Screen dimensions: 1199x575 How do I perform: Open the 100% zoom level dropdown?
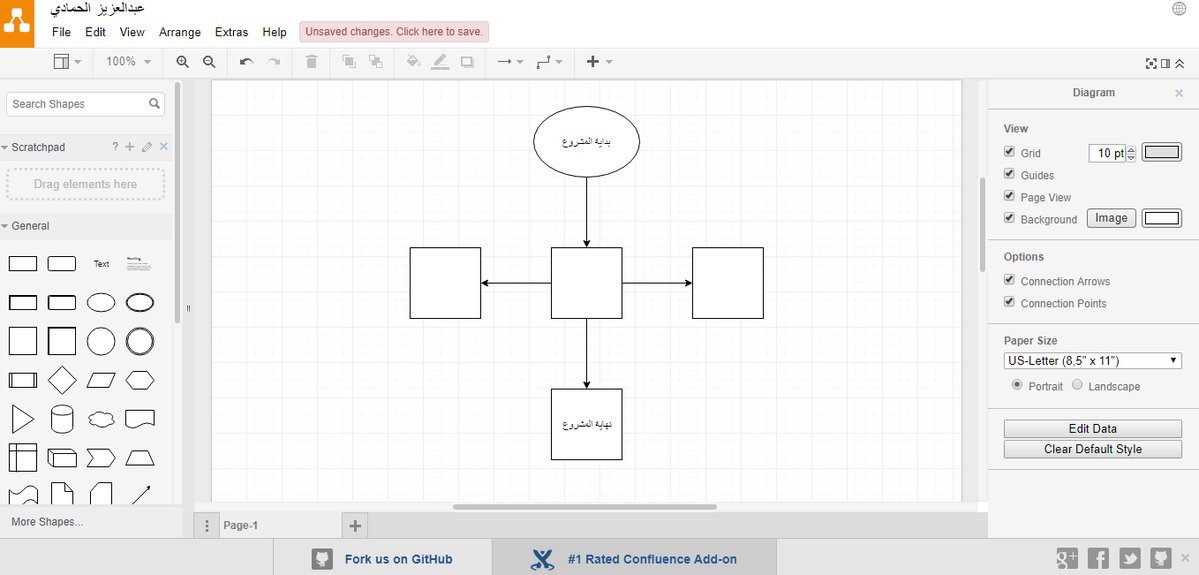click(x=128, y=62)
